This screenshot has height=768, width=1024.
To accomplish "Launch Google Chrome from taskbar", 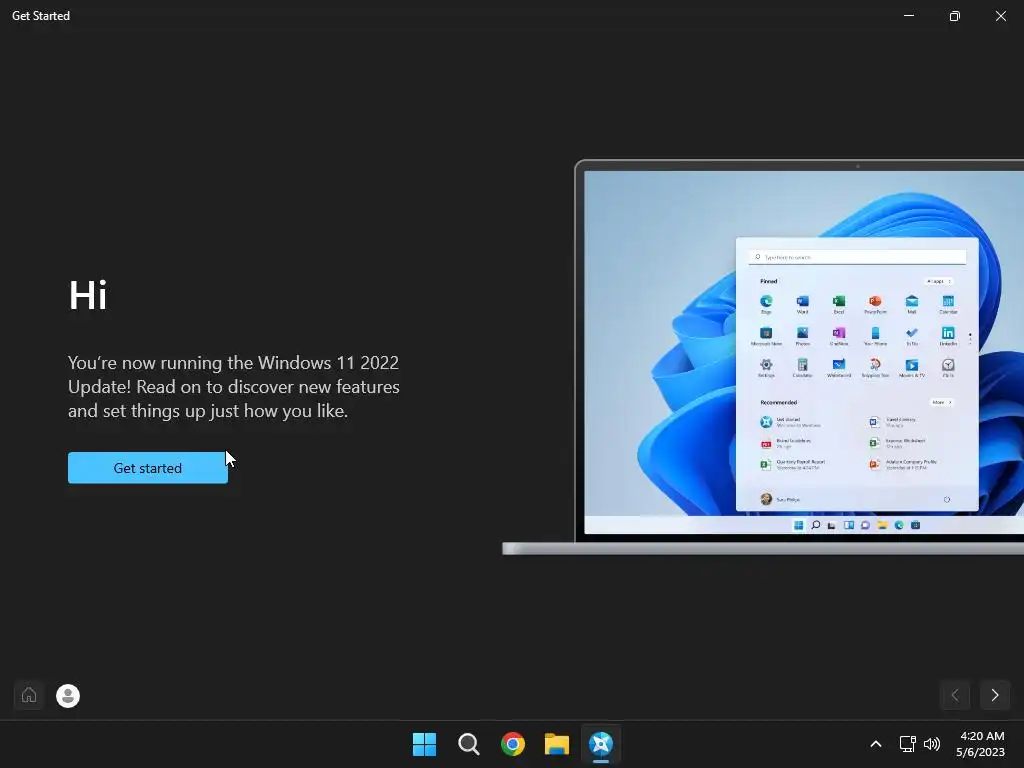I will pos(513,744).
